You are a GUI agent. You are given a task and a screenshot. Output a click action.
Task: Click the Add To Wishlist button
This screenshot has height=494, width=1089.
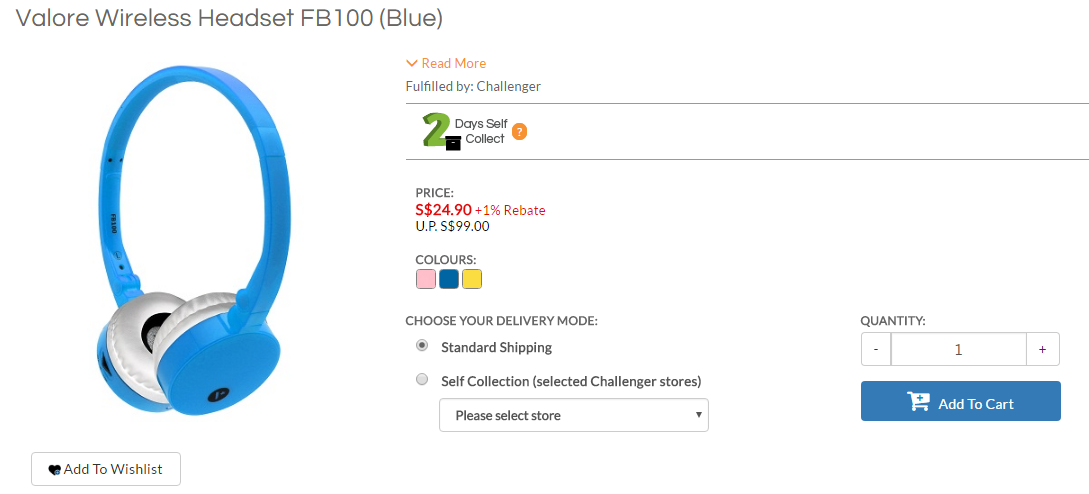pos(106,469)
